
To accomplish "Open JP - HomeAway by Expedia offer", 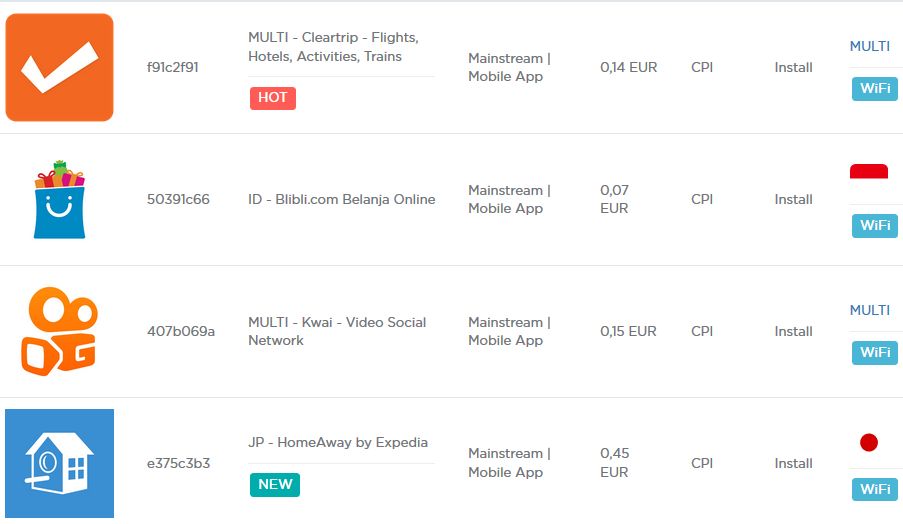I will [x=338, y=442].
